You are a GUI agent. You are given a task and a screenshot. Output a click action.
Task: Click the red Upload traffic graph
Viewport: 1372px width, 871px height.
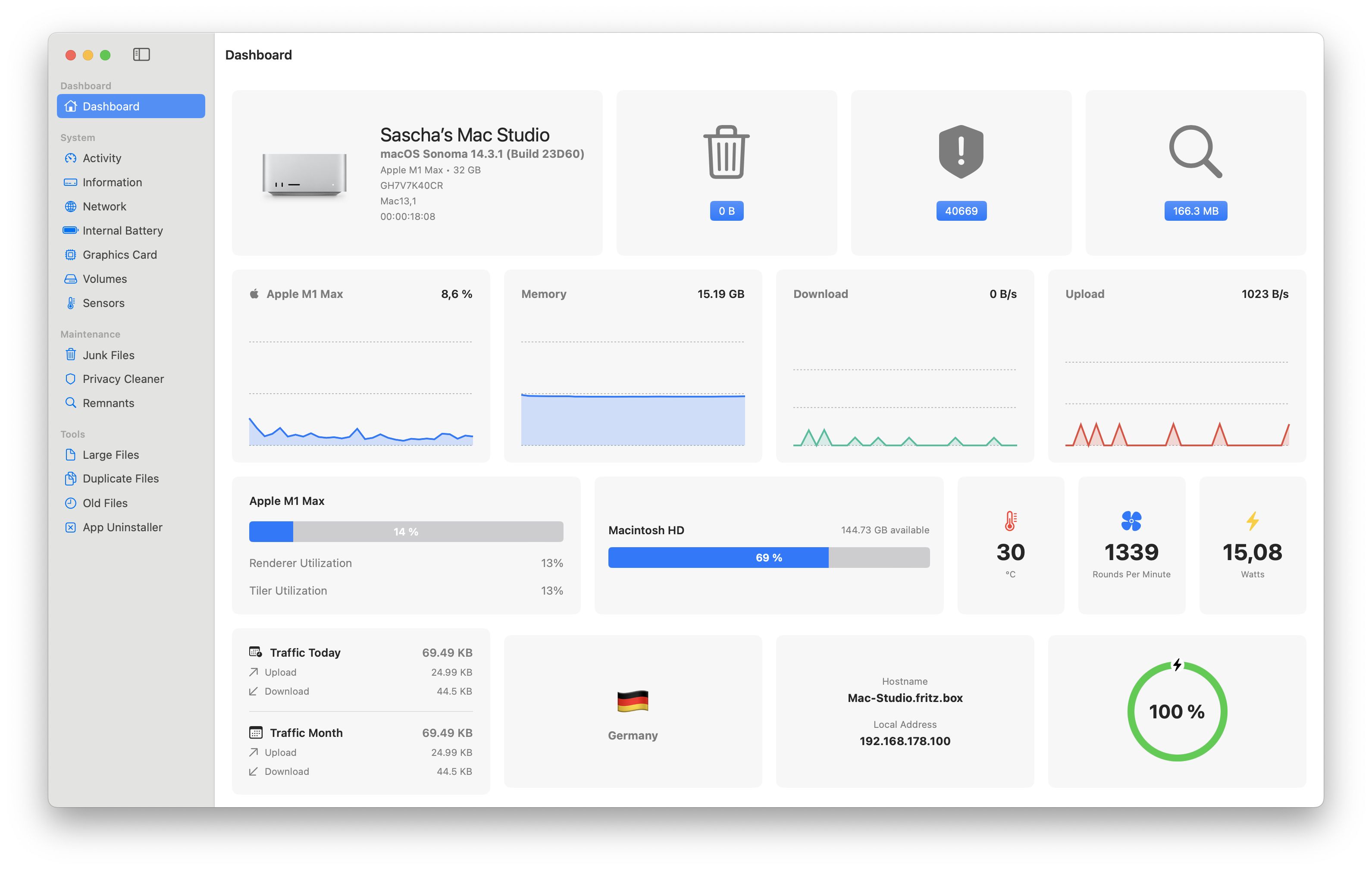pos(1177,435)
